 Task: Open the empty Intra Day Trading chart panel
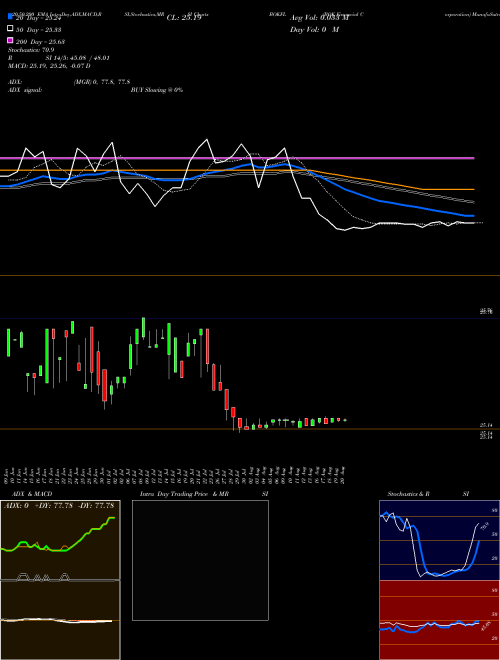click(x=200, y=560)
